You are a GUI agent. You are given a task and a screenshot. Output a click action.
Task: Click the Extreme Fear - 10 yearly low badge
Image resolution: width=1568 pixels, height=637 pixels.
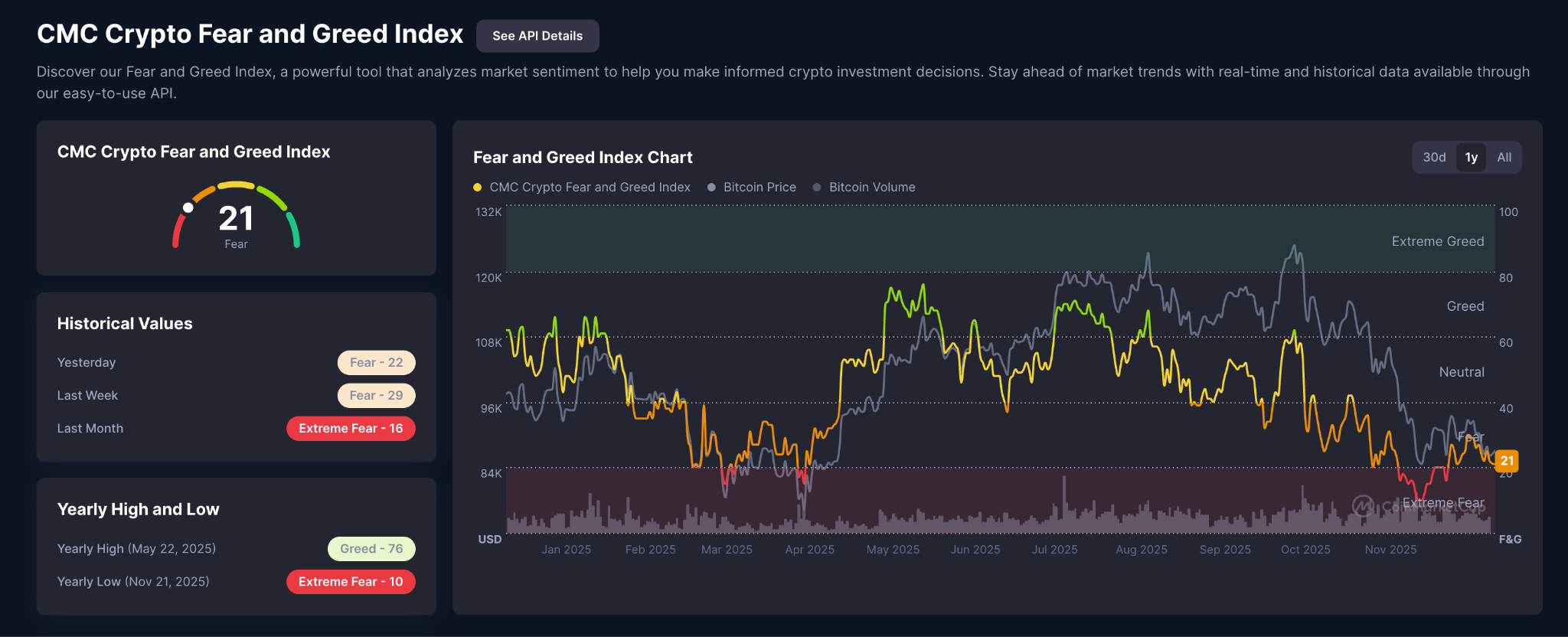(351, 581)
